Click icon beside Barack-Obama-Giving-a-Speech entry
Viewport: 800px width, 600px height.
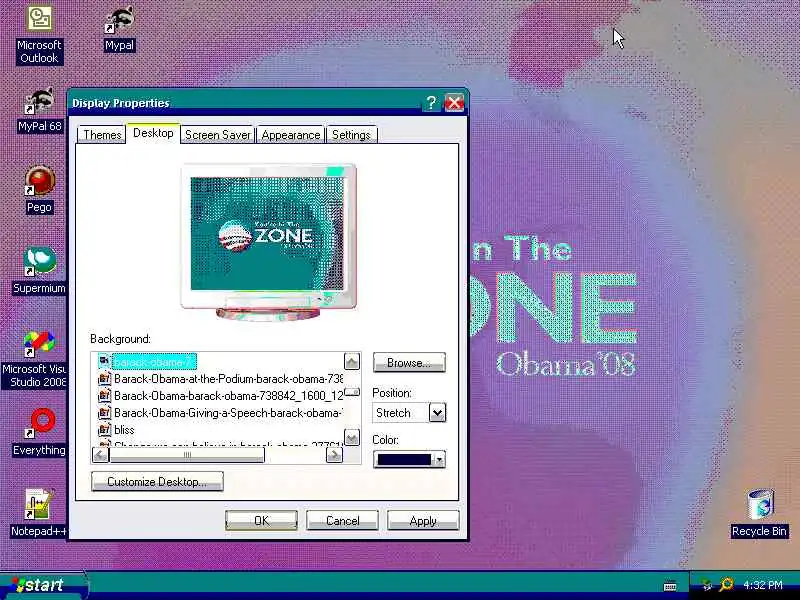pos(104,412)
